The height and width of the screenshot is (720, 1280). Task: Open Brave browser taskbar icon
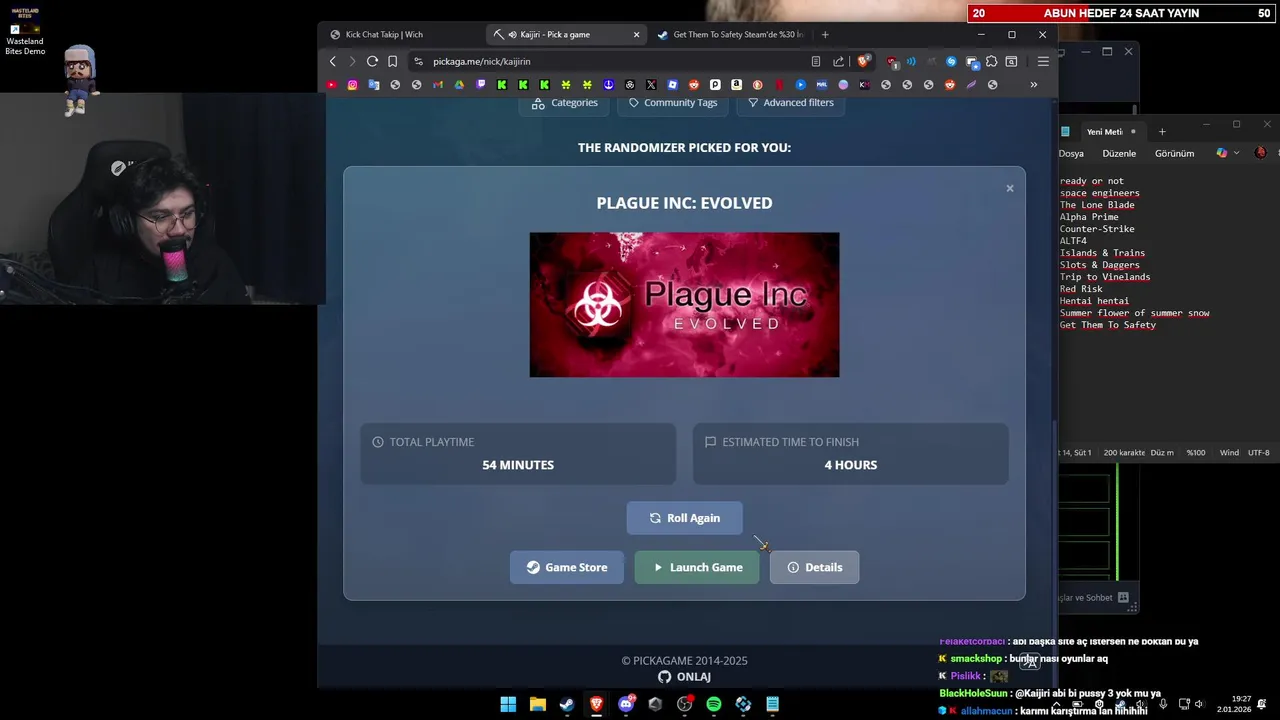596,704
